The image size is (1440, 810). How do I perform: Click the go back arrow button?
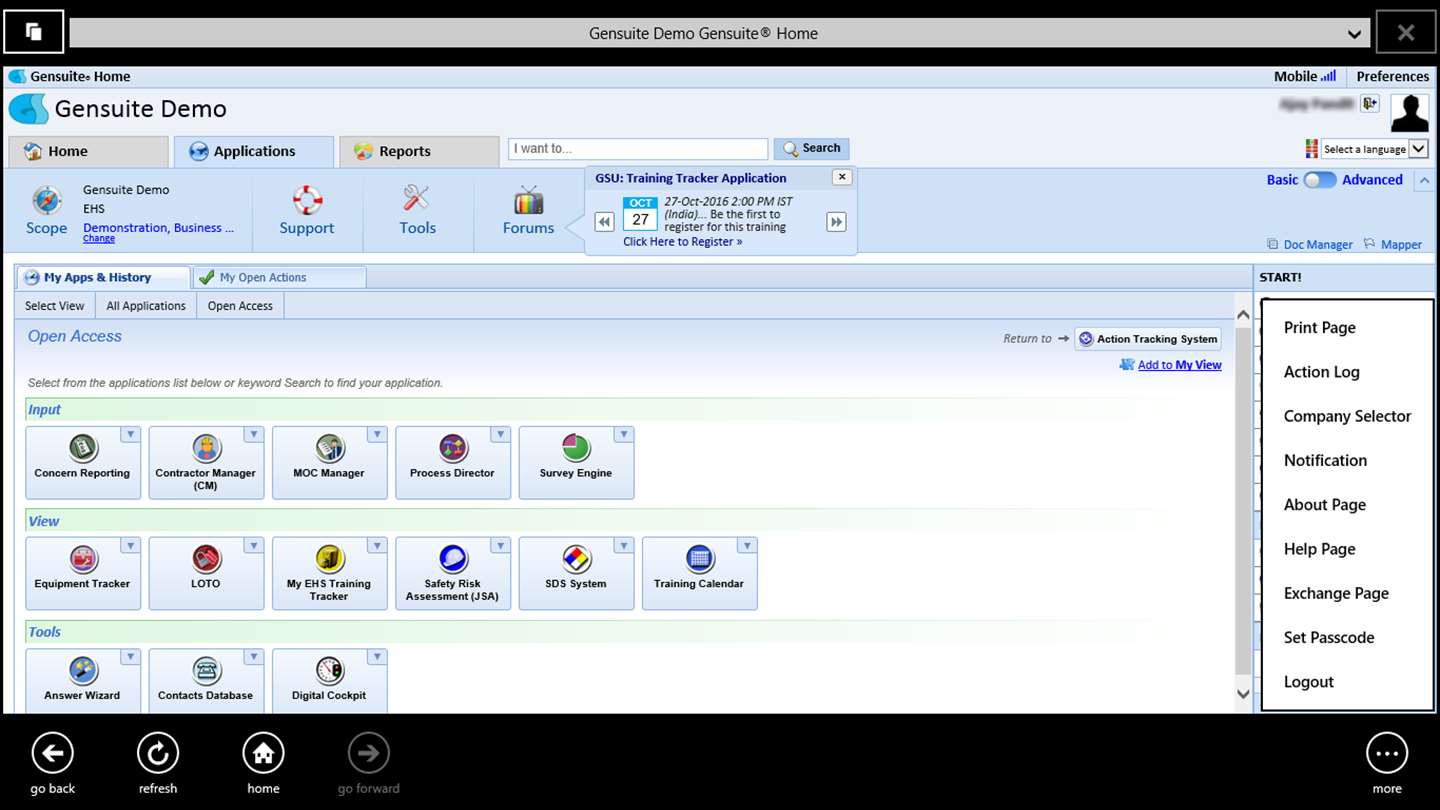(53, 753)
